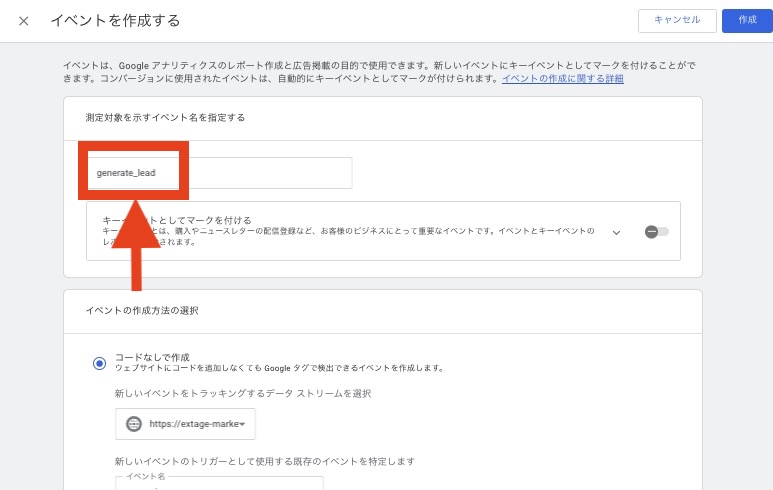
Task: Expand the key event description chevron
Action: coord(616,232)
